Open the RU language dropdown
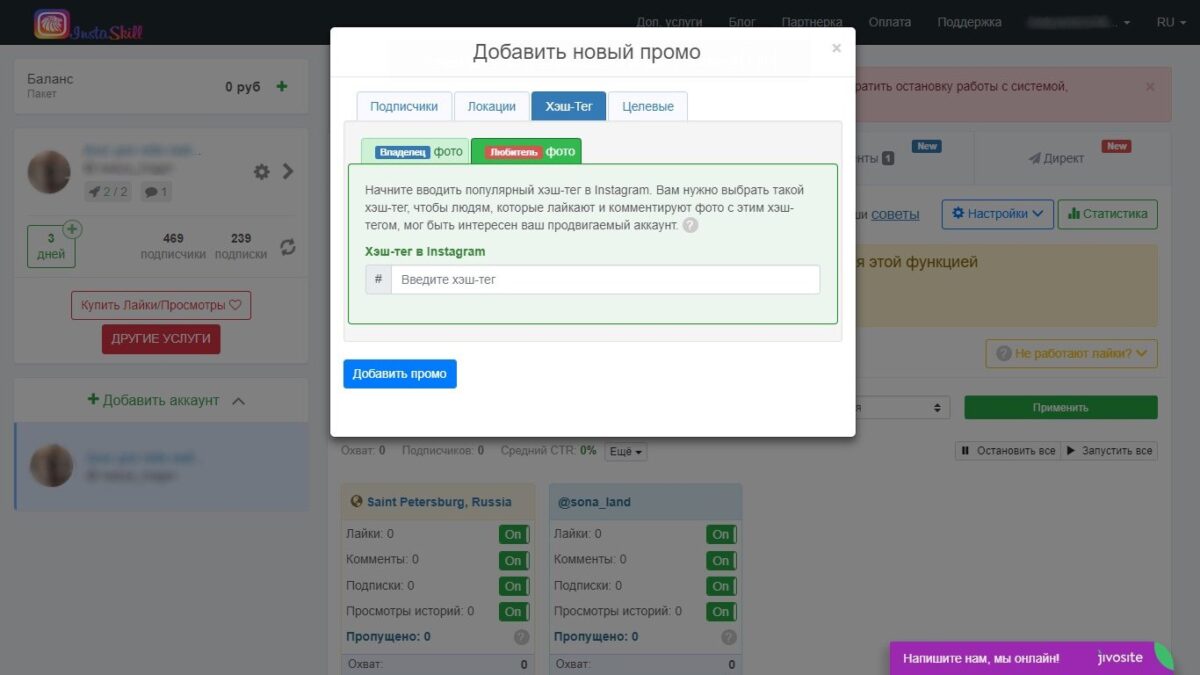This screenshot has width=1200, height=675. 1171,22
